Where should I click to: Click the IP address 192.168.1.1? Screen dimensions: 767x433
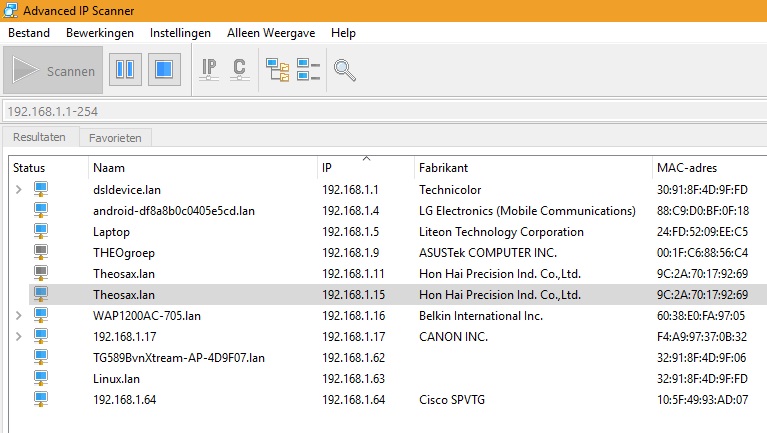(350, 190)
